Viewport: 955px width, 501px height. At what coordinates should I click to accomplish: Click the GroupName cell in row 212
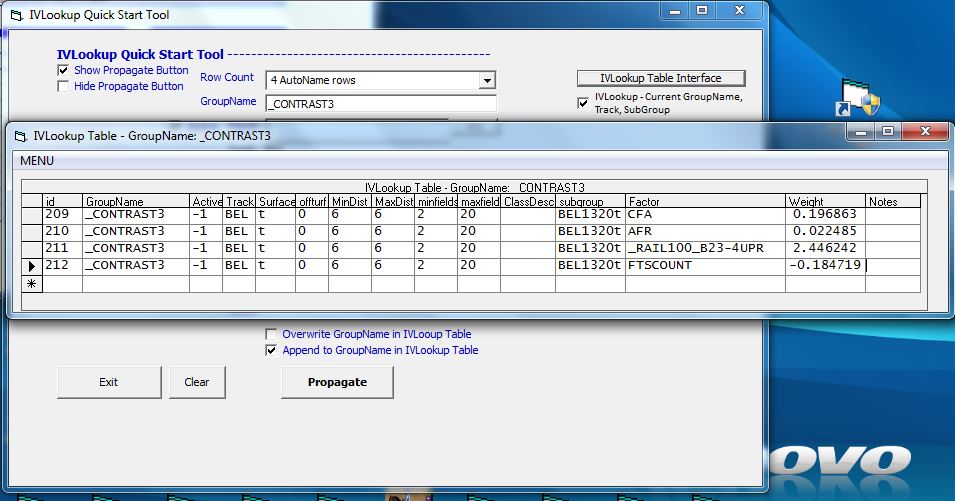point(136,266)
